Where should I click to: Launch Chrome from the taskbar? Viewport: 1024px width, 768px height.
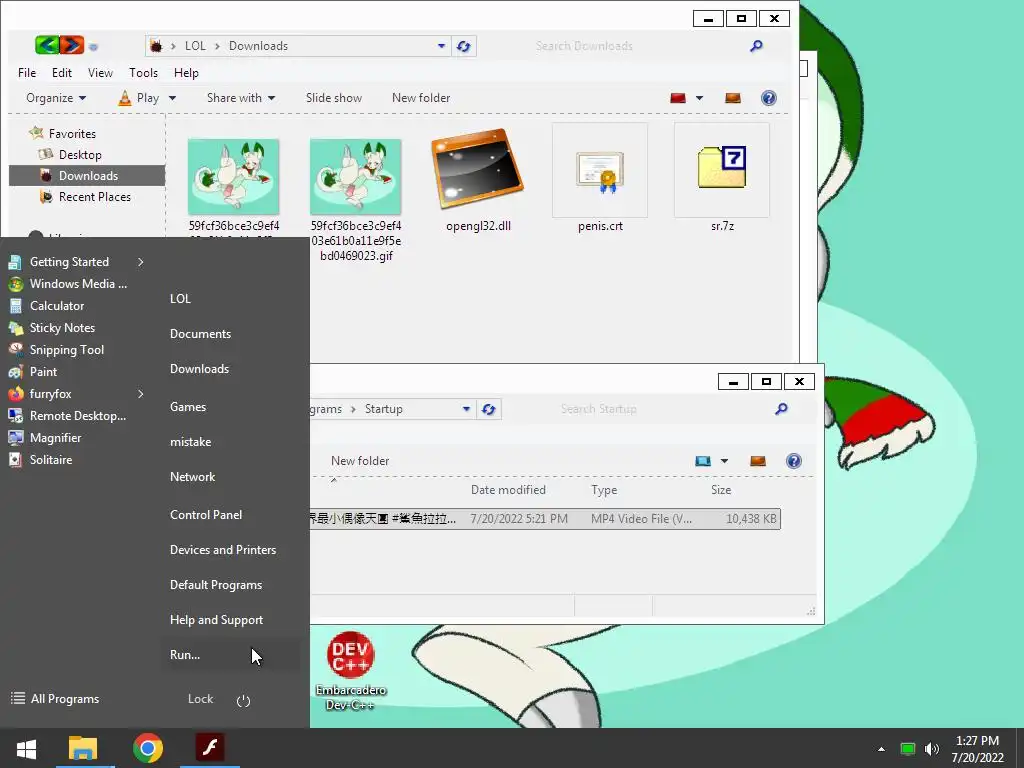coord(148,748)
